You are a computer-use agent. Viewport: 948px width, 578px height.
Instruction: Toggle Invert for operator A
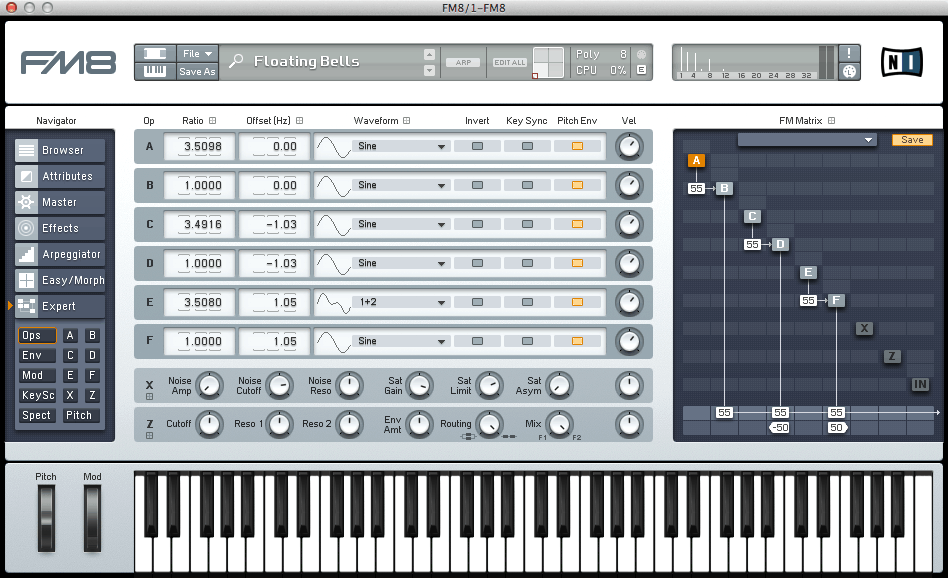click(477, 146)
